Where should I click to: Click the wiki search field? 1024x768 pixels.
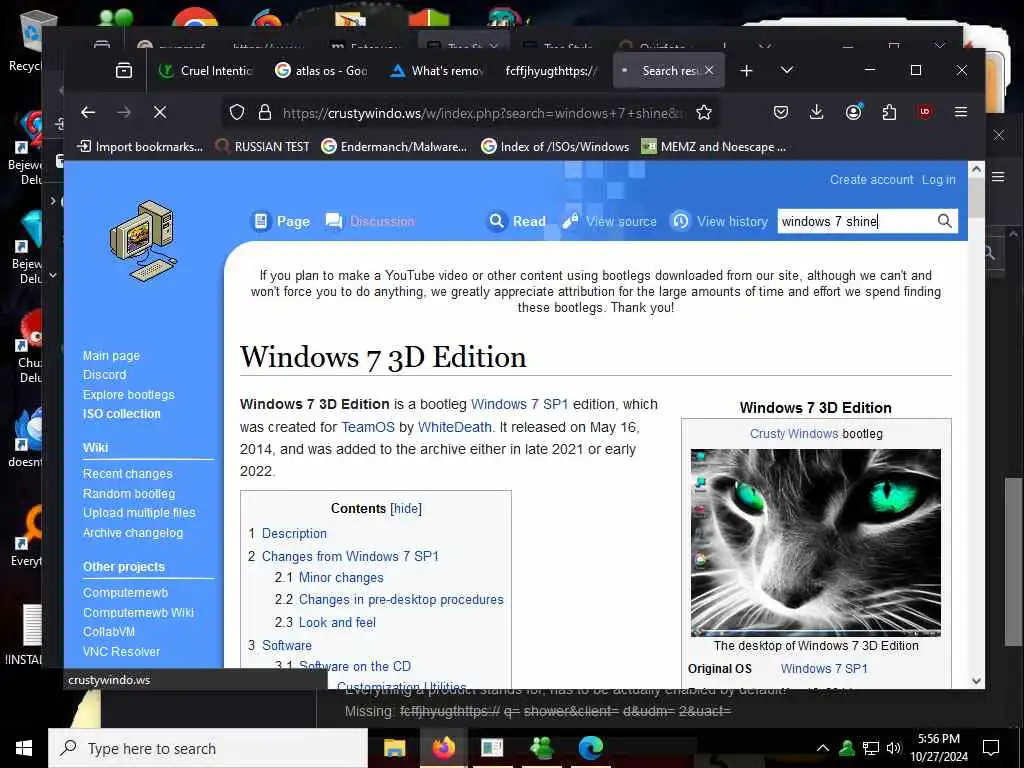tap(856, 221)
